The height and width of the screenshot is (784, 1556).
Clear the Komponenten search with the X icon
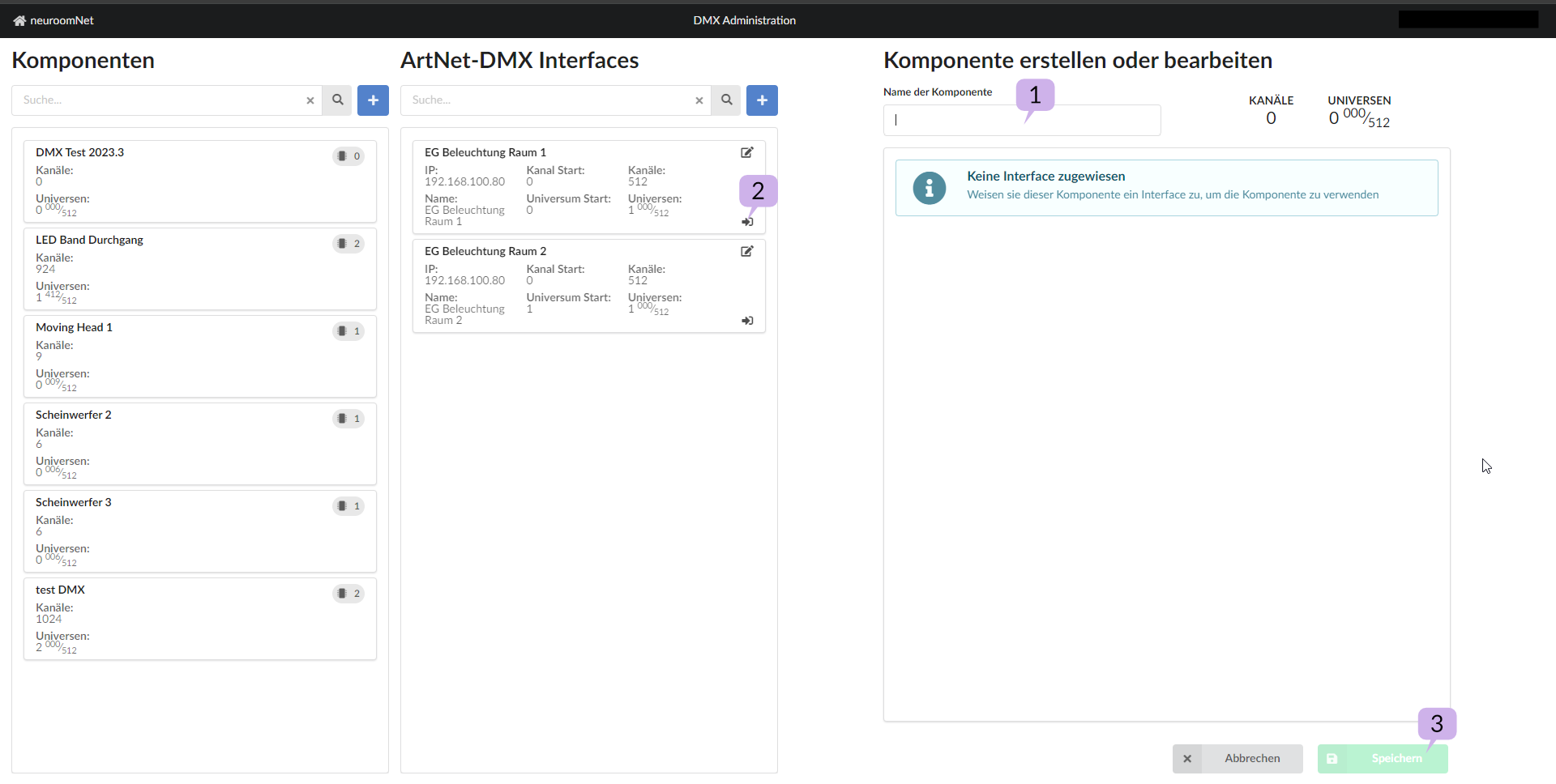pyautogui.click(x=310, y=100)
